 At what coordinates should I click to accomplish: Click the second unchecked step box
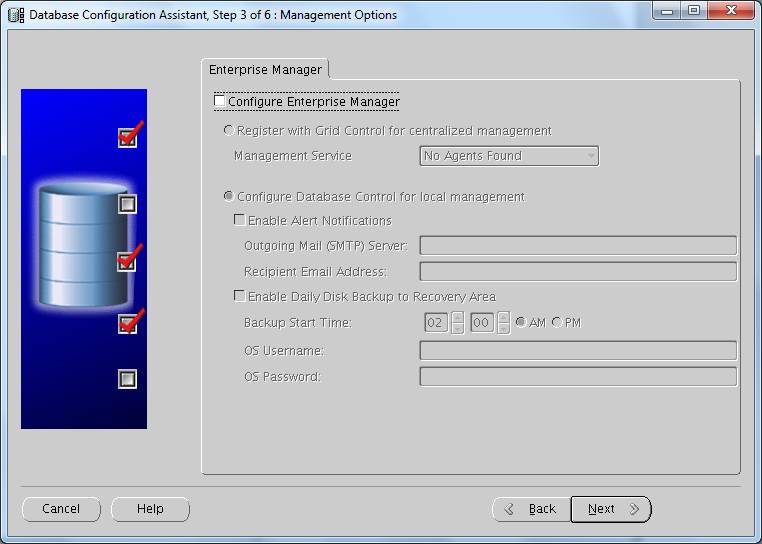127,204
